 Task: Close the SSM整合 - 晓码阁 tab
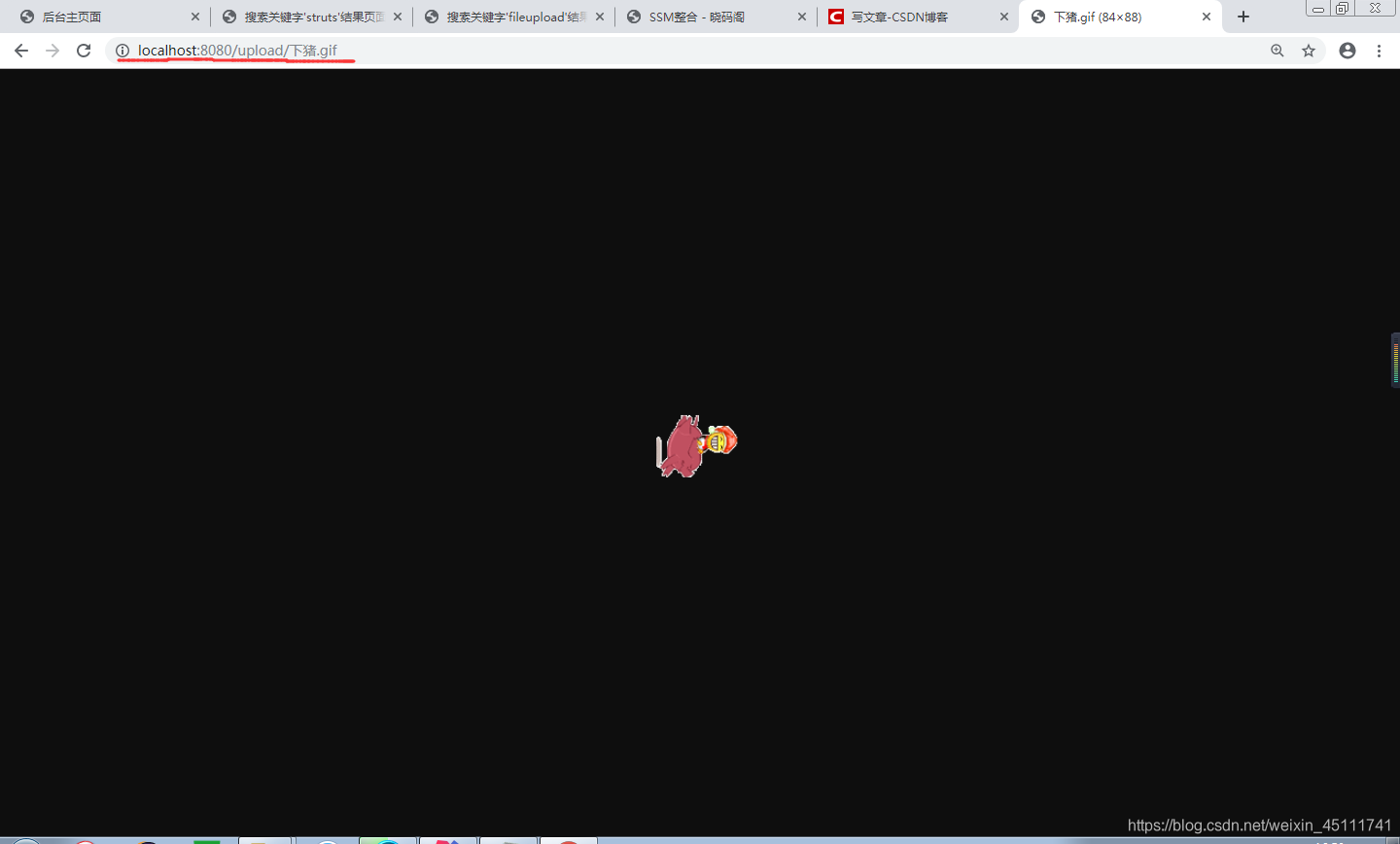tap(802, 17)
